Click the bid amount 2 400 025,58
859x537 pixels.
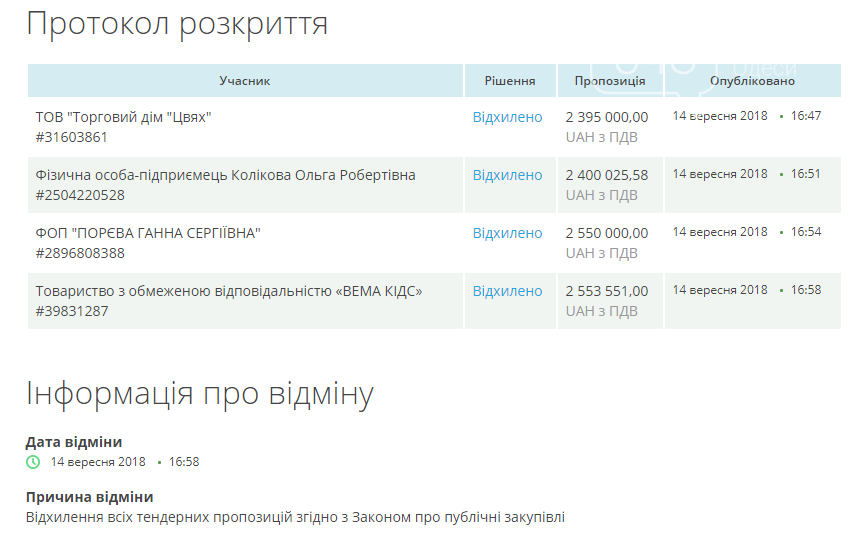point(606,175)
